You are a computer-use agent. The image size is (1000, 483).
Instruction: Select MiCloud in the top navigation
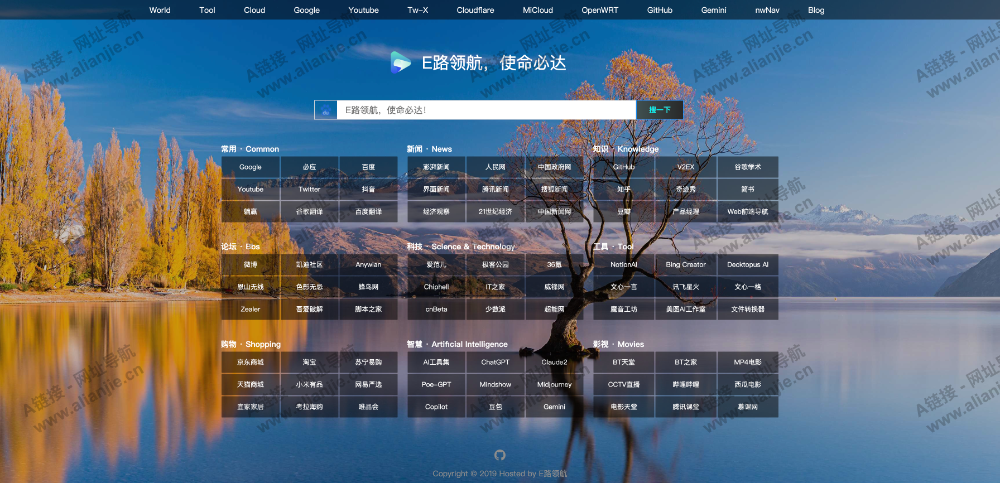[x=538, y=10]
